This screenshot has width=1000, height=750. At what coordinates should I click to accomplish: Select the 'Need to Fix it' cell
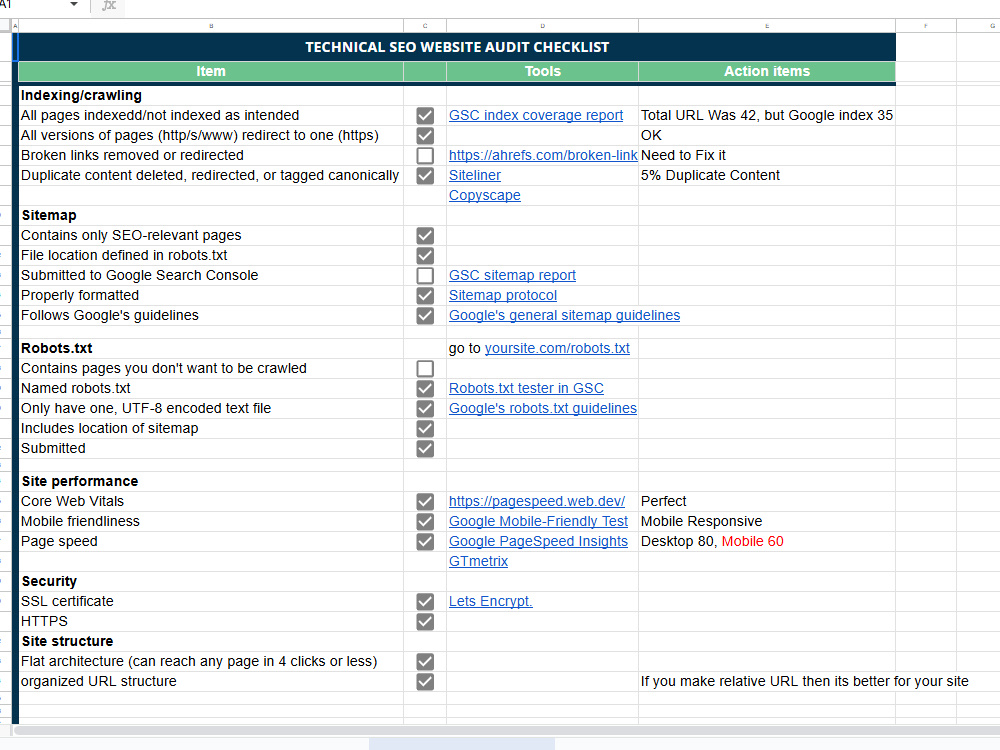click(767, 156)
